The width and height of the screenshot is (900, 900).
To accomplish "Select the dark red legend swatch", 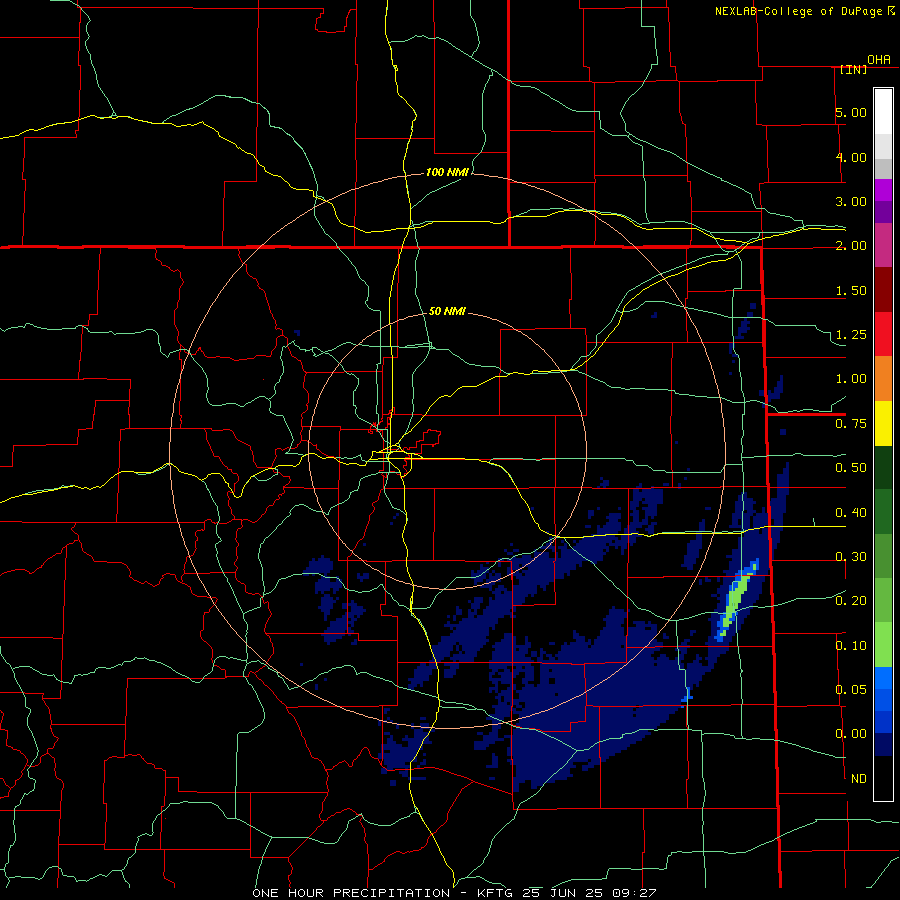I will [x=883, y=290].
